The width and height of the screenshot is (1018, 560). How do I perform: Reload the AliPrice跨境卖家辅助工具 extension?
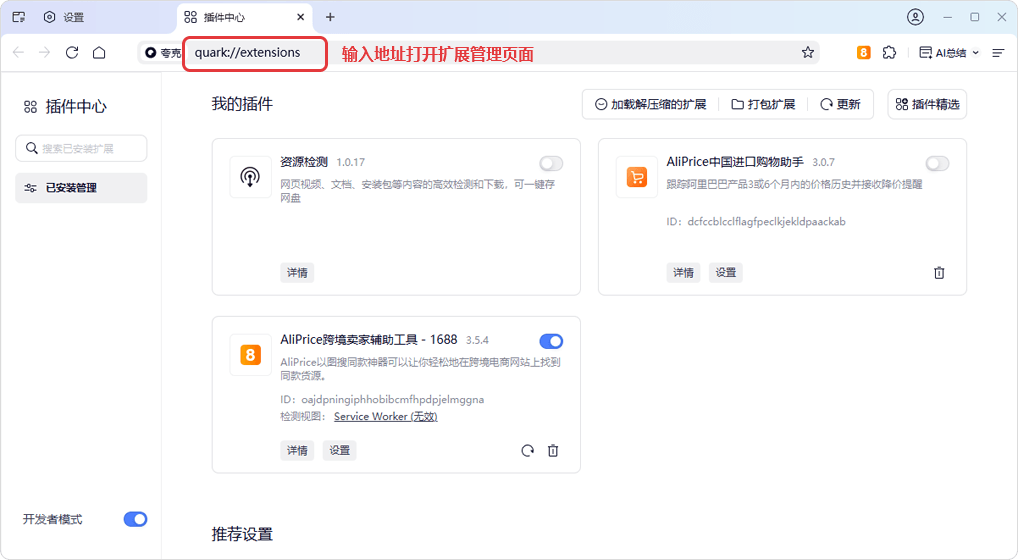tap(527, 451)
